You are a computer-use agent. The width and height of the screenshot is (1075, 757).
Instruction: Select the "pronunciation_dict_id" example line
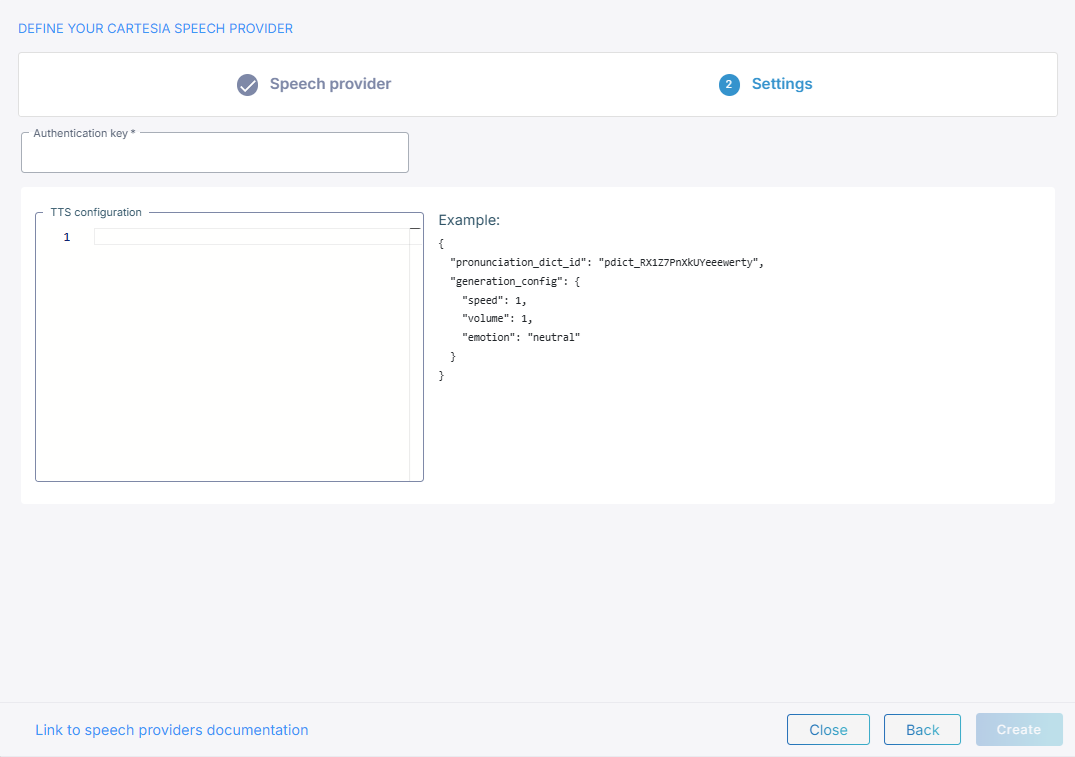tap(607, 263)
